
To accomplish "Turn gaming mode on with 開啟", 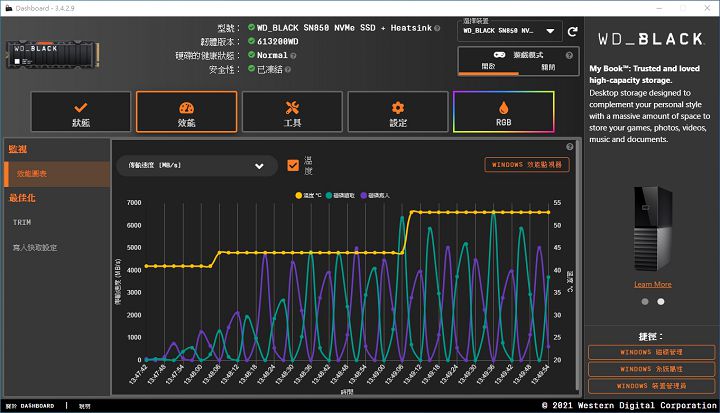I will click(488, 66).
